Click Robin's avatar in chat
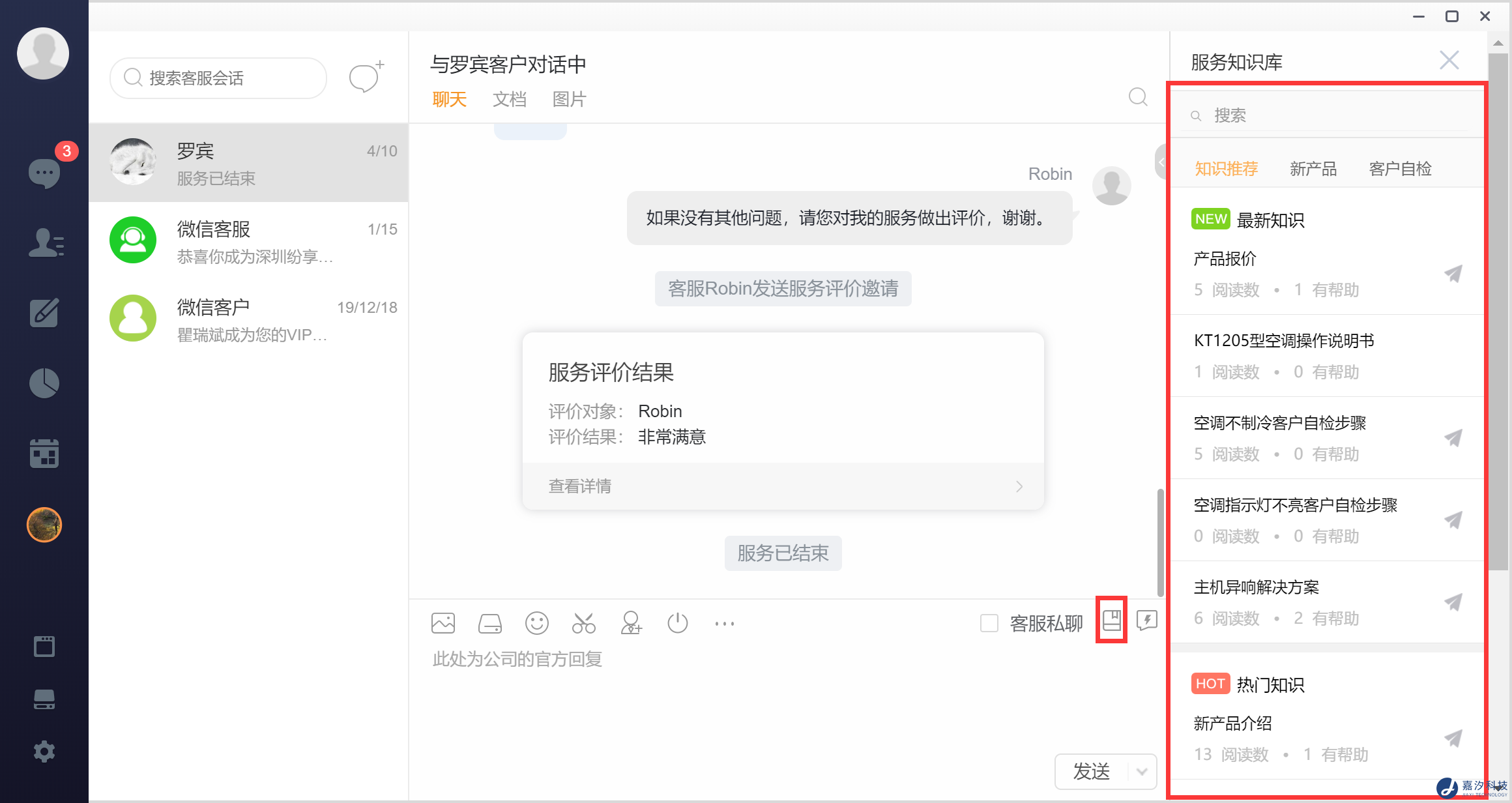Image resolution: width=1512 pixels, height=803 pixels. point(1111,186)
